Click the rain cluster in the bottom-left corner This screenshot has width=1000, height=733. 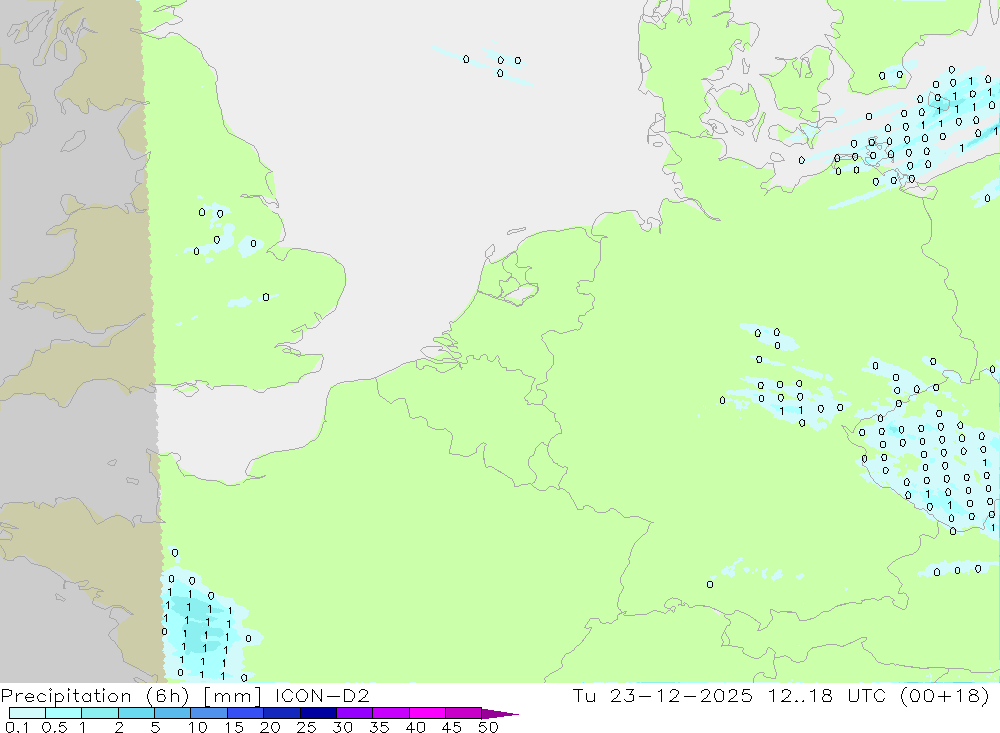click(200, 630)
